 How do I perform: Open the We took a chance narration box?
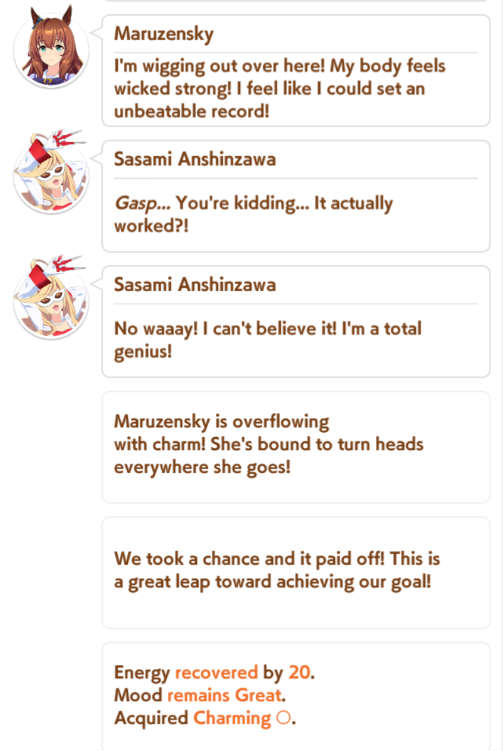[x=296, y=573]
